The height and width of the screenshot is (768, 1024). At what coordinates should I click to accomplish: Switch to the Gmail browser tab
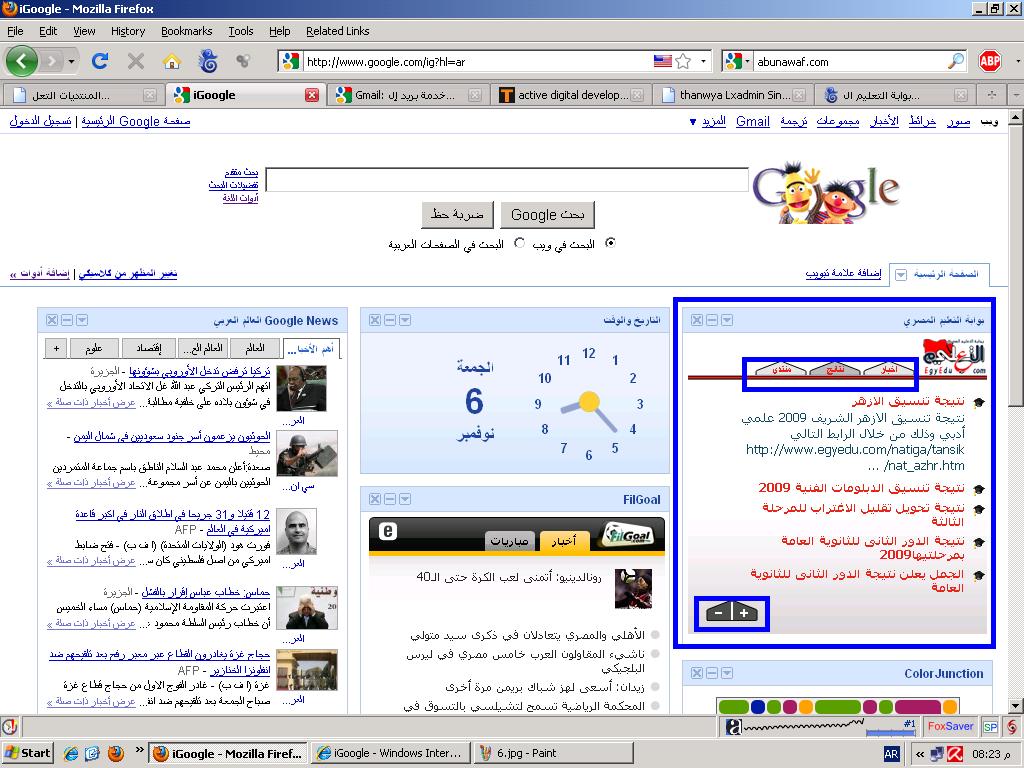pos(408,95)
